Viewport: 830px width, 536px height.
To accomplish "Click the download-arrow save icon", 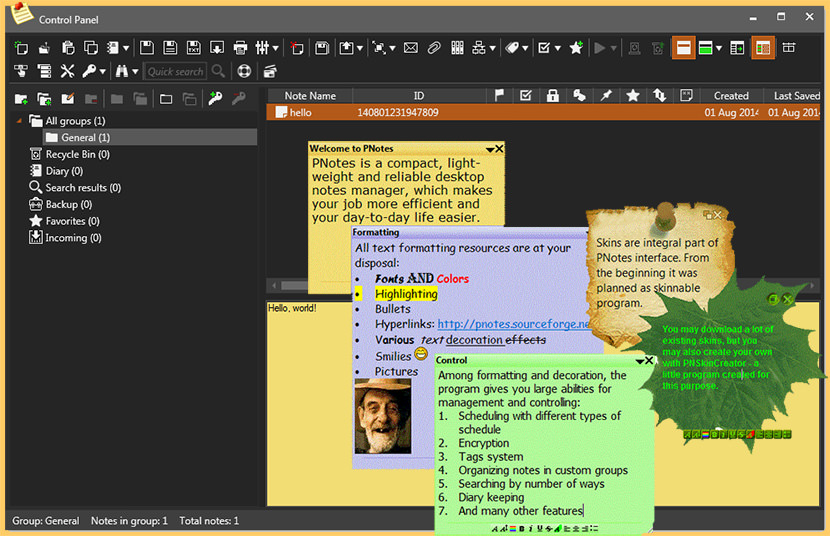I will point(217,48).
